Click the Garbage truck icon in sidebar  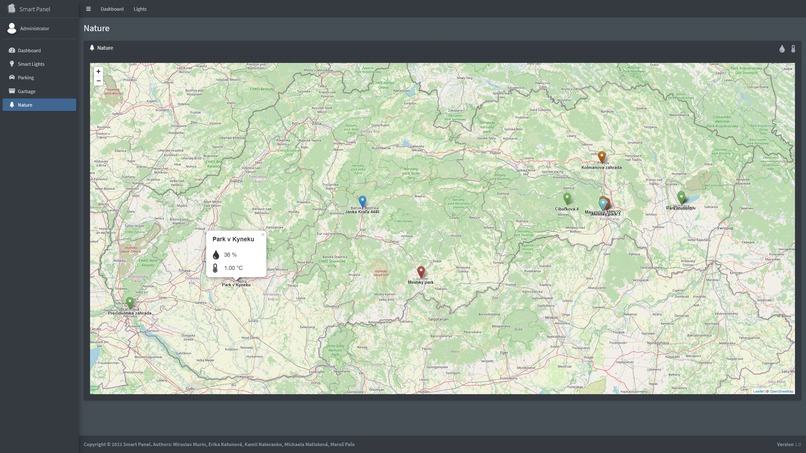(x=12, y=91)
